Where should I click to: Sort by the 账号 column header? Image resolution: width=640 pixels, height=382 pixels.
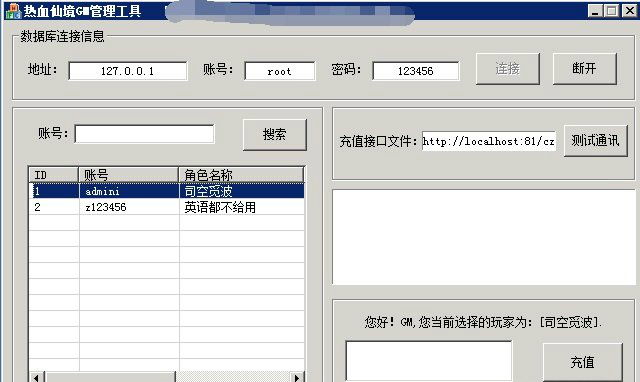coord(128,175)
